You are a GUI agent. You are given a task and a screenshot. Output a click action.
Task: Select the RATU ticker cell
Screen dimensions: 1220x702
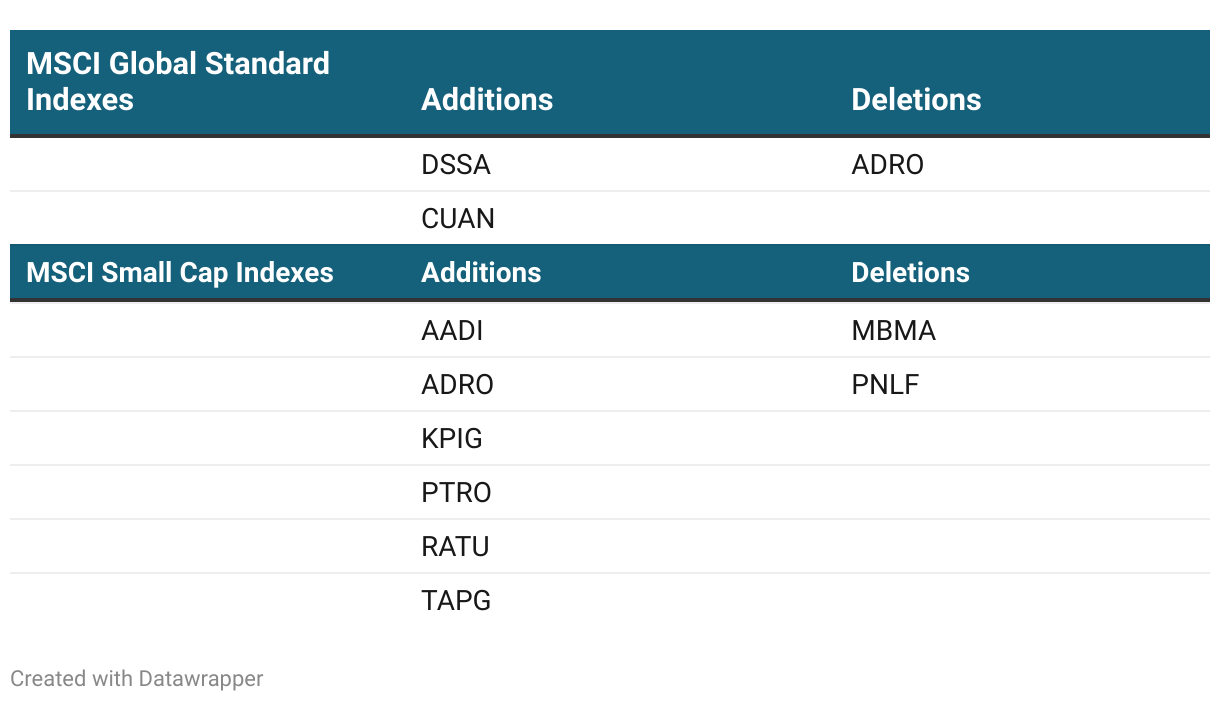[x=455, y=547]
